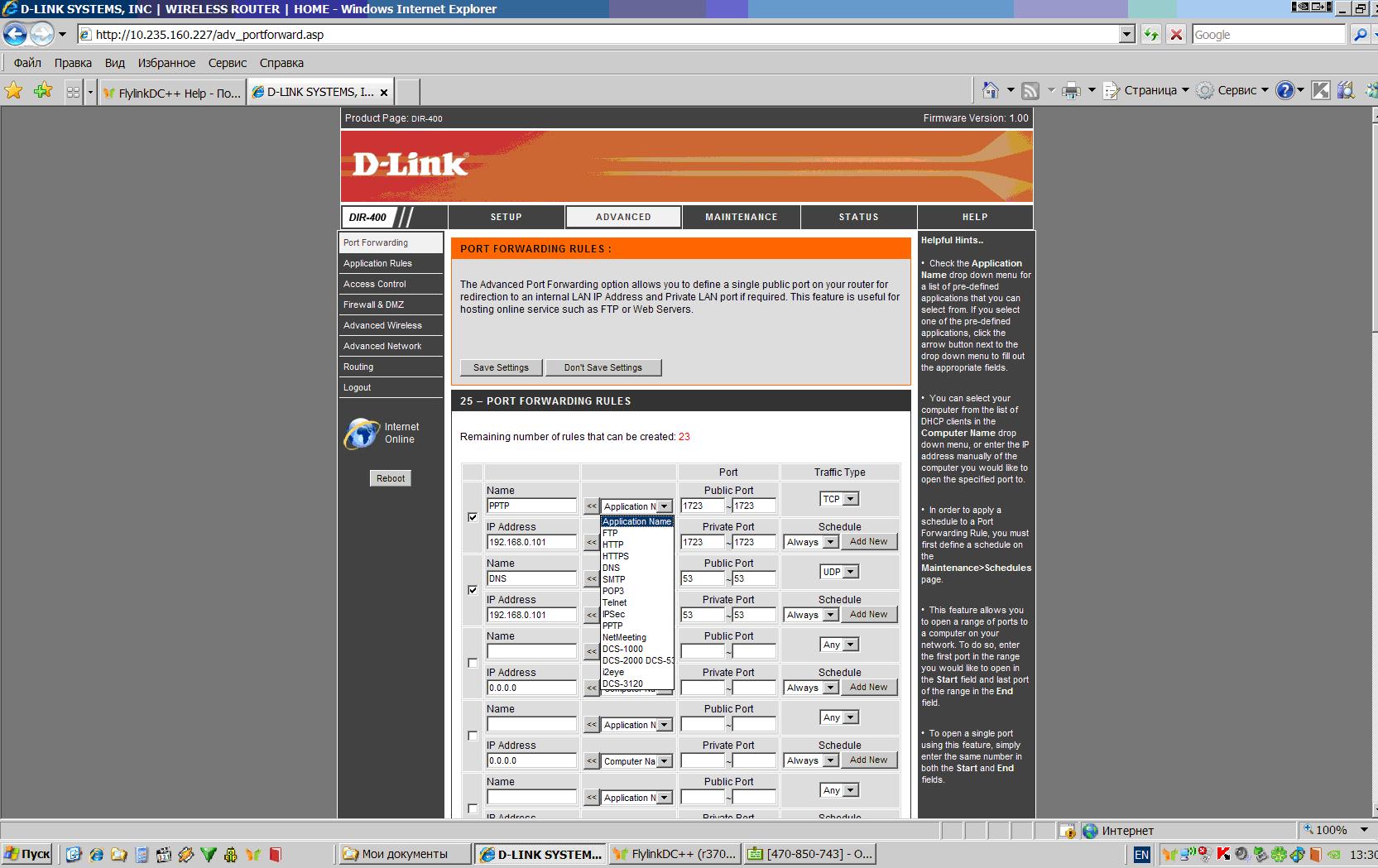The width and height of the screenshot is (1378, 868).
Task: Open Advanced Wireless in the sidebar
Action: (391, 325)
